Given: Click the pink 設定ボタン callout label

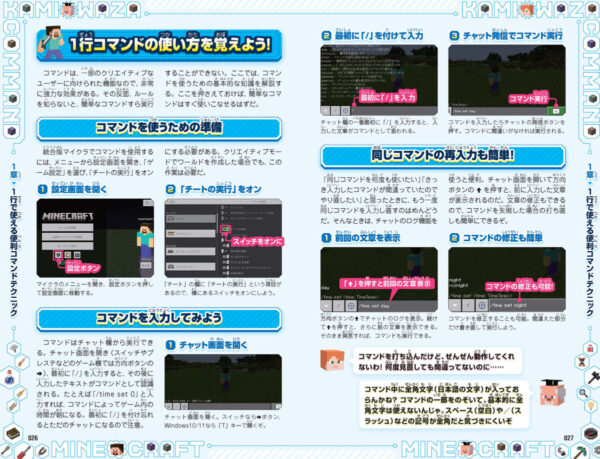Looking at the screenshot, I should point(83,269).
